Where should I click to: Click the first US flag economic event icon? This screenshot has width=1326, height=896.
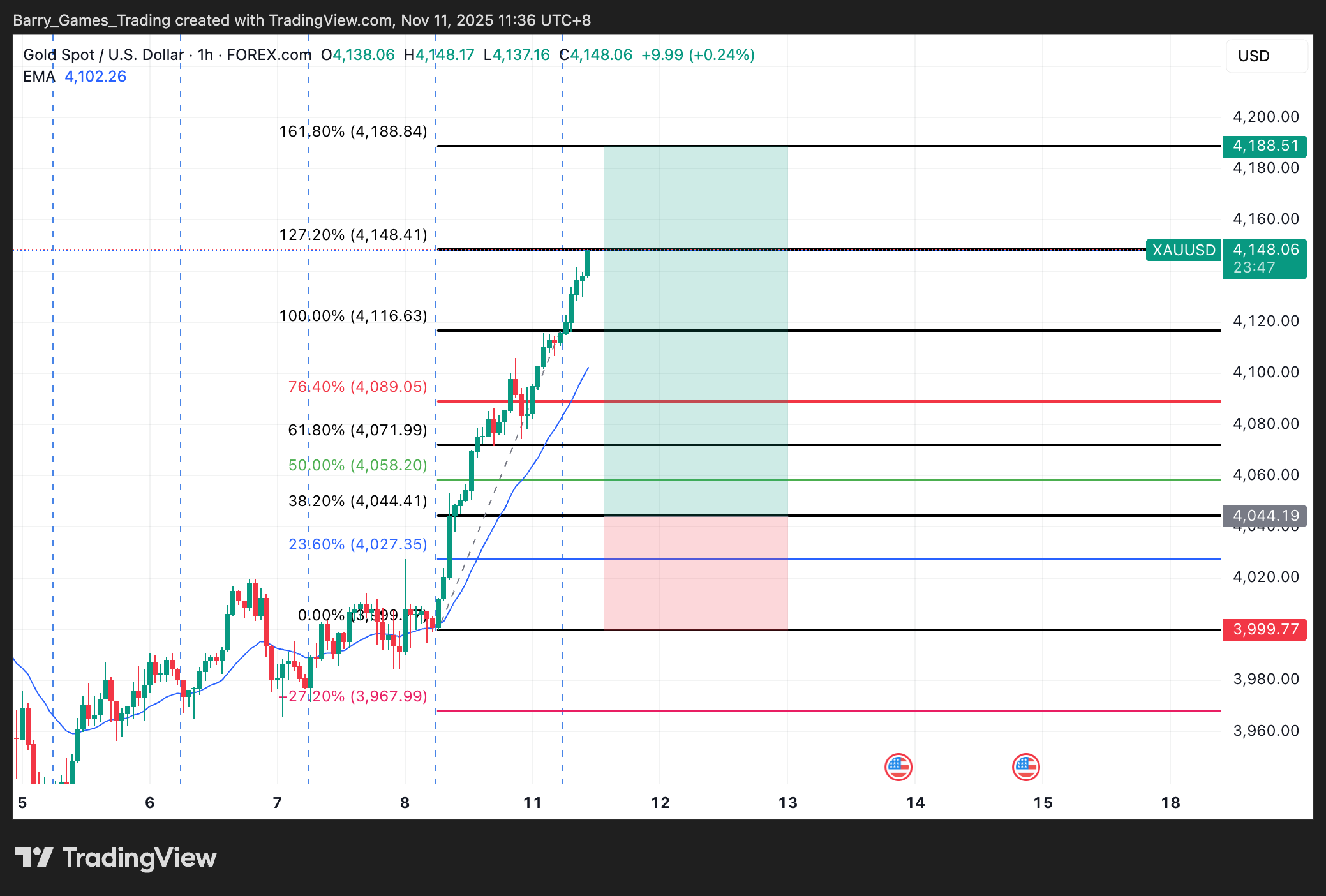[x=898, y=766]
